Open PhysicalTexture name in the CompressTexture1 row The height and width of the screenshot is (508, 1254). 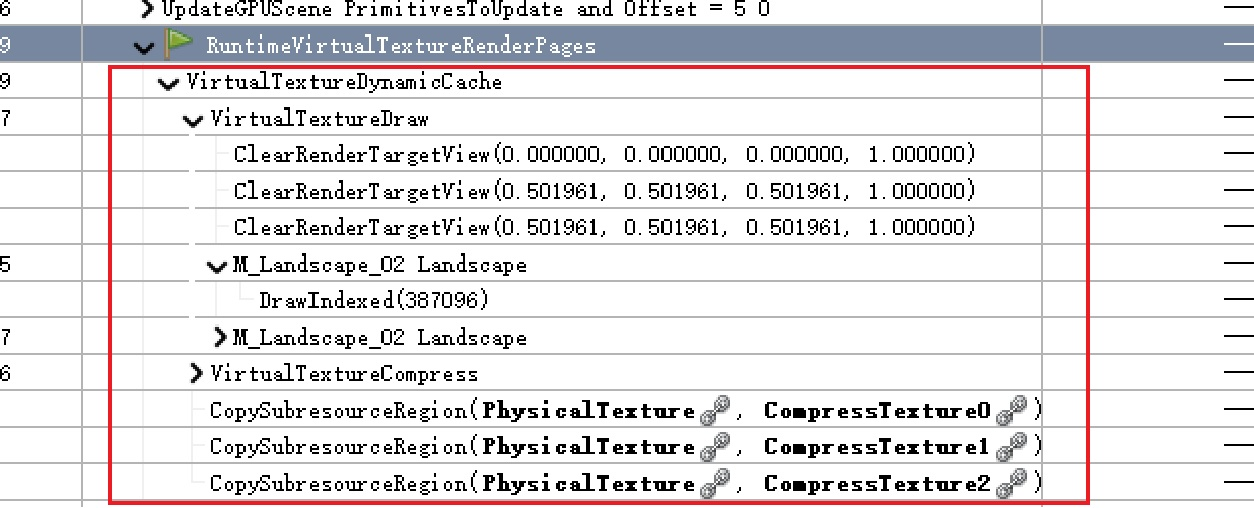click(589, 447)
